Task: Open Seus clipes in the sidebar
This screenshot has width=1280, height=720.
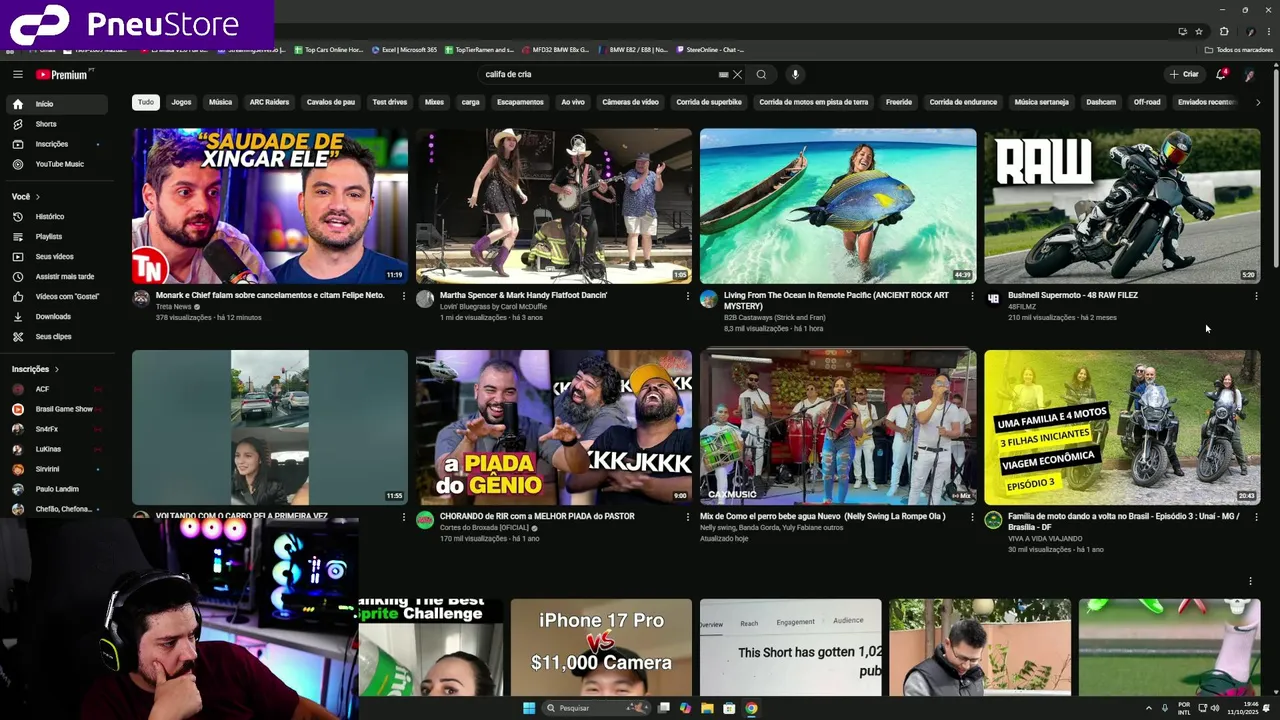Action: pos(58,336)
